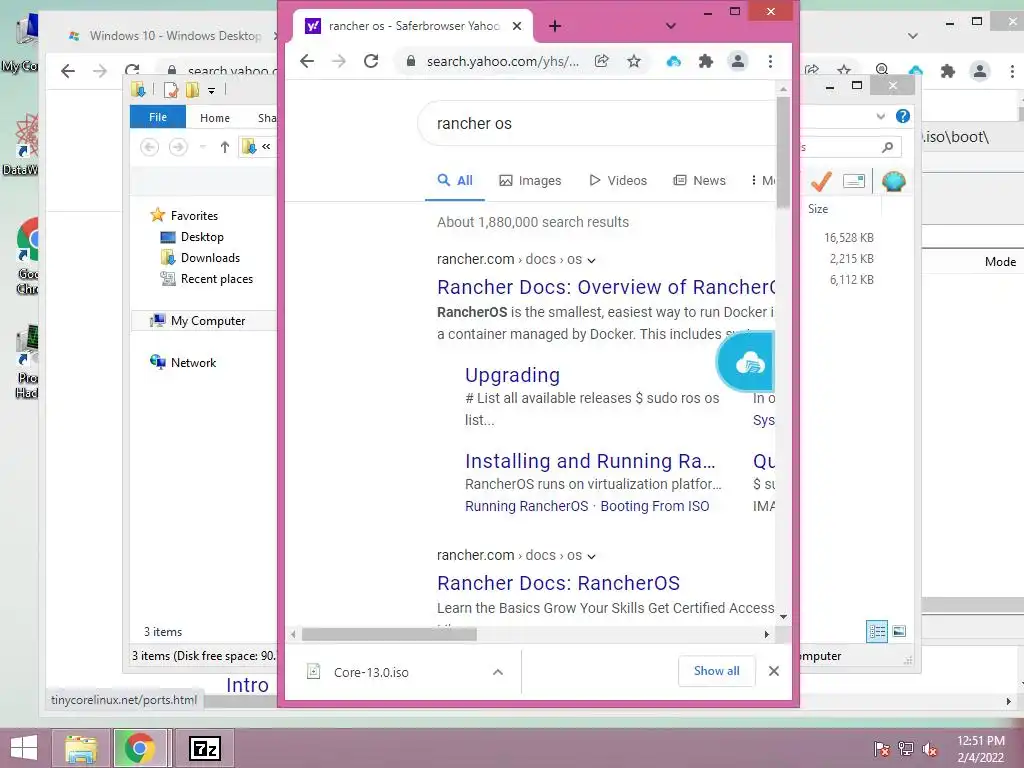Viewport: 1024px width, 768px height.
Task: Bookmark this page with star icon
Action: pos(633,61)
